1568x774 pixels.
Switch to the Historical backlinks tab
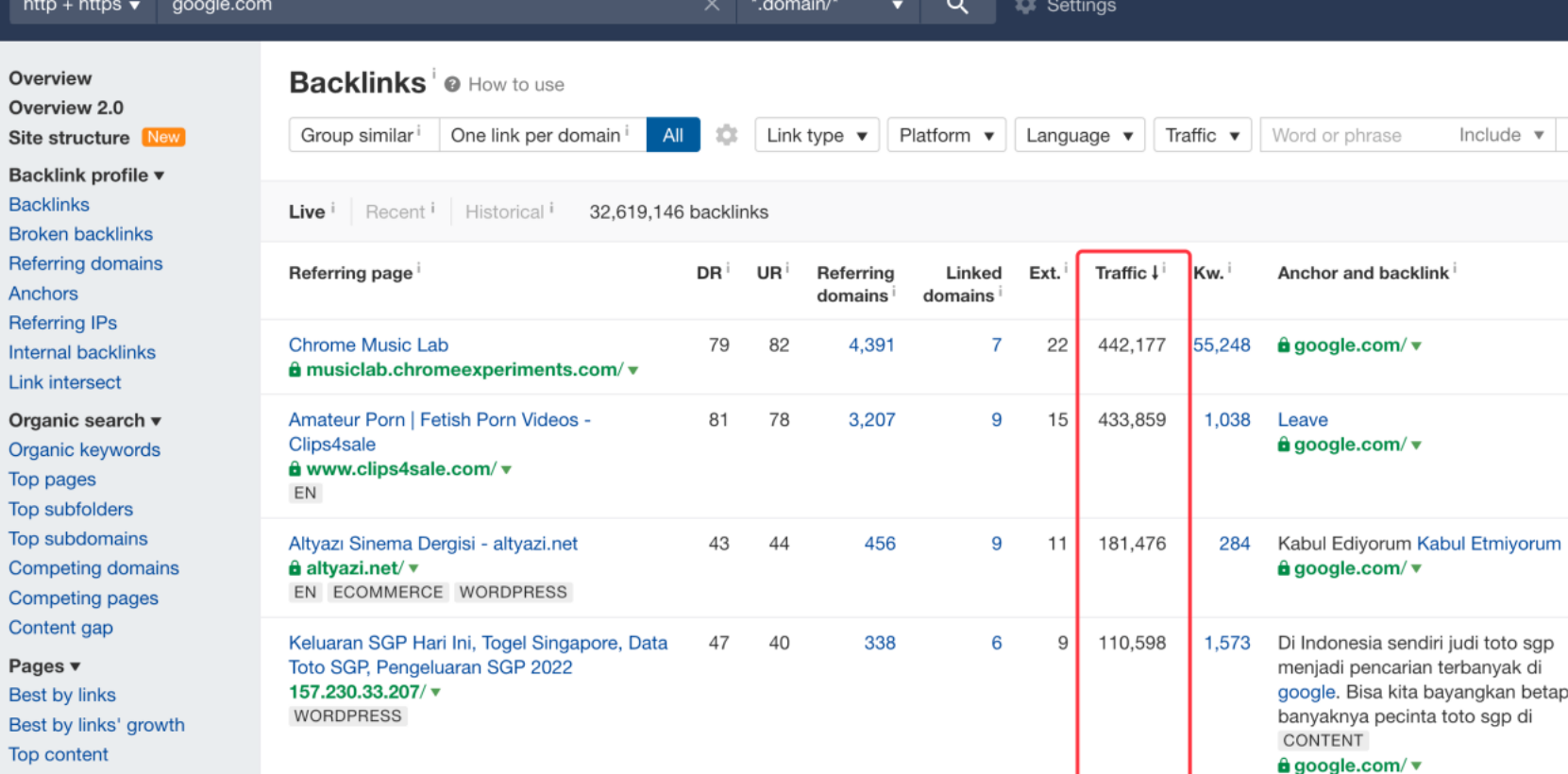pyautogui.click(x=504, y=212)
